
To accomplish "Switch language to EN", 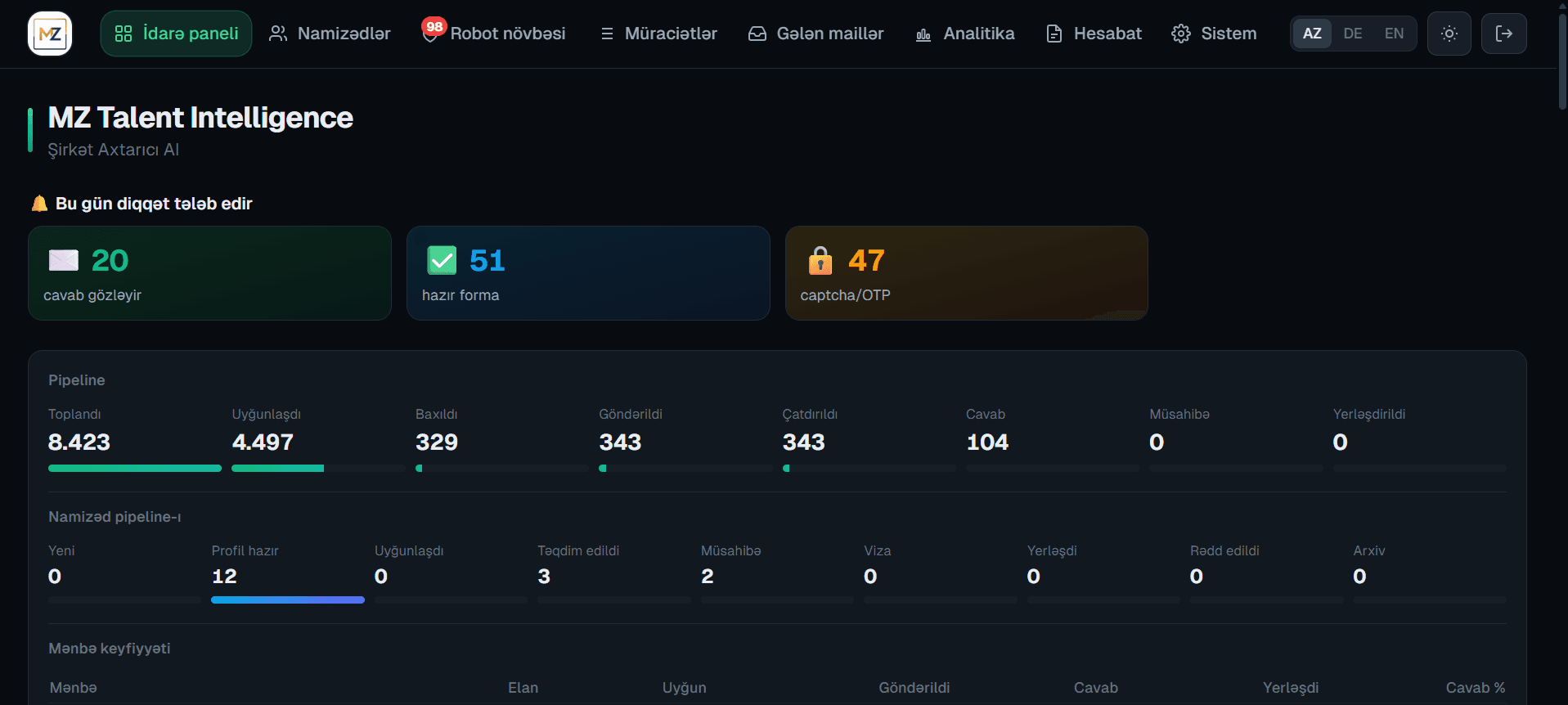I will pos(1394,34).
